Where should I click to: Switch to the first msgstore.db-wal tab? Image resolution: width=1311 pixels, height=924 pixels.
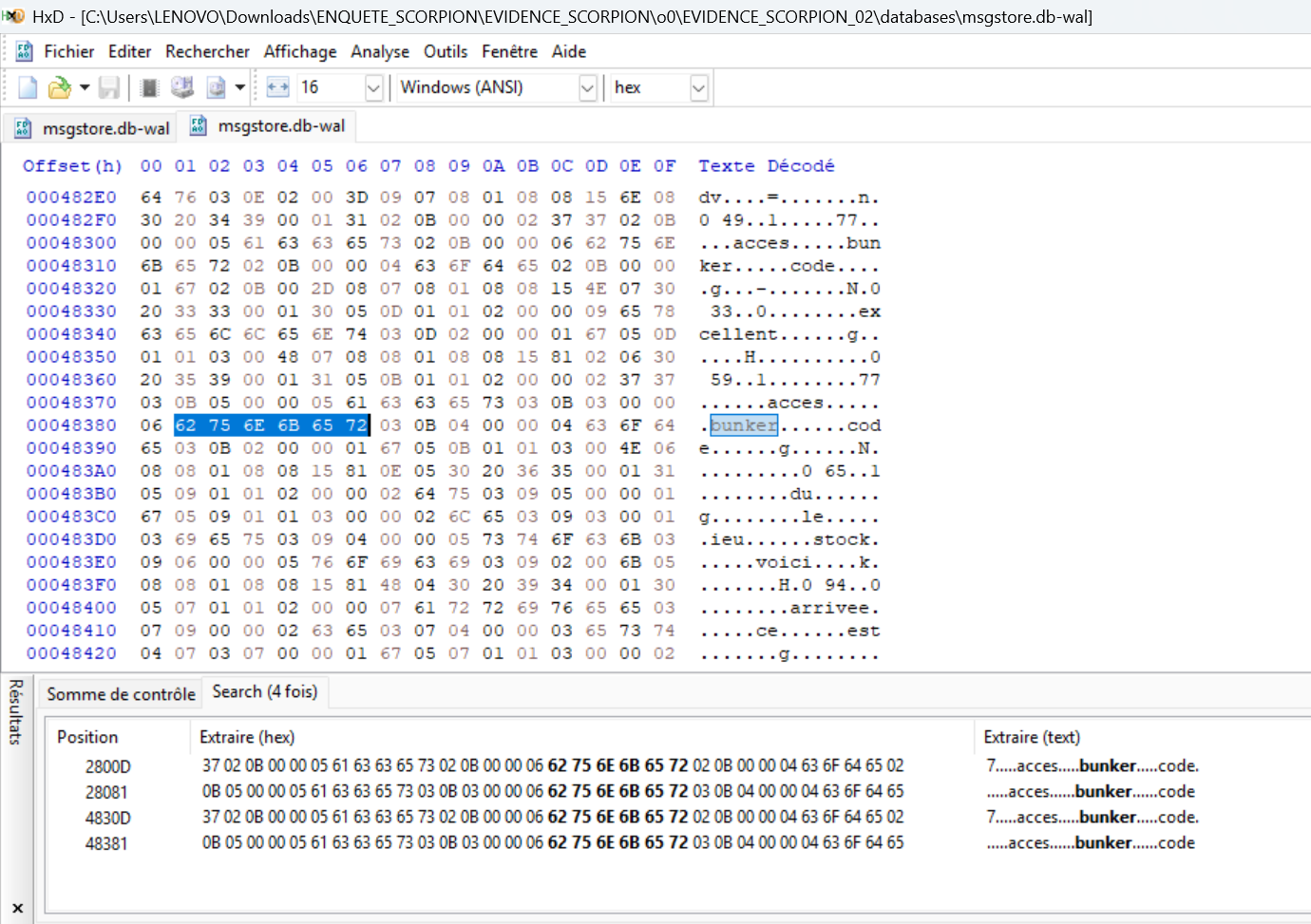92,128
